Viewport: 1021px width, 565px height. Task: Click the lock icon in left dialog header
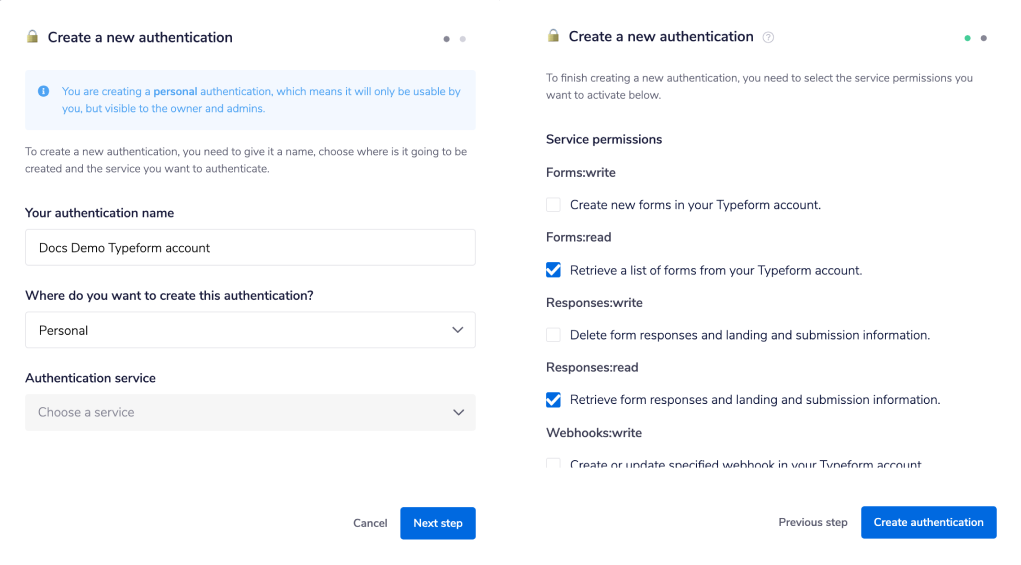(x=32, y=37)
